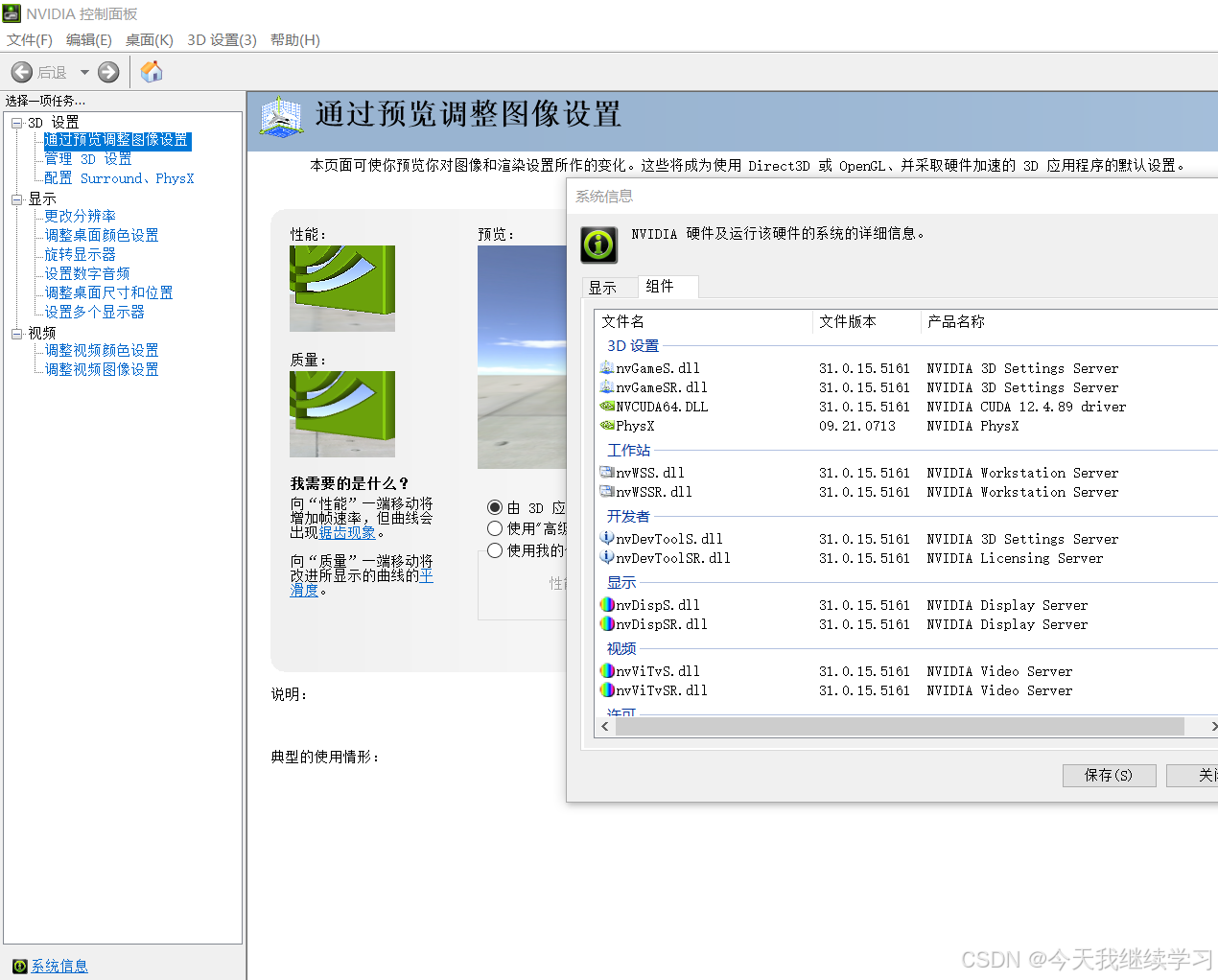Click the nvDevToolSR.dll file icon
Image resolution: width=1218 pixels, height=980 pixels.
point(607,557)
